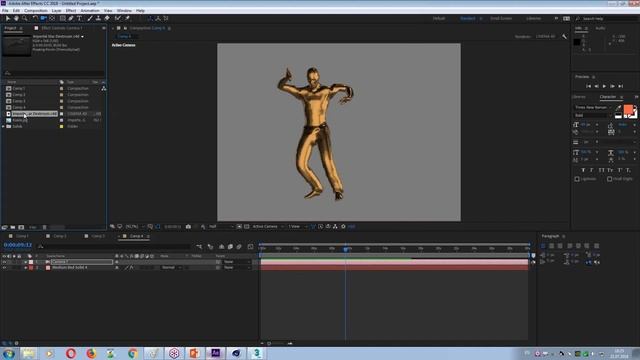Select the Rectangle shape tool
This screenshot has width=640, height=360.
coord(62,18)
